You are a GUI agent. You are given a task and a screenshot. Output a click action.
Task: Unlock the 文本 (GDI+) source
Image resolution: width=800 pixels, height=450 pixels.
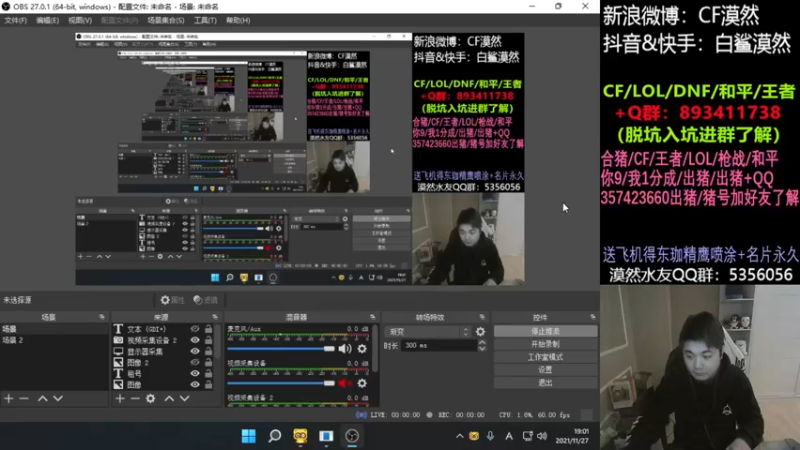(209, 329)
